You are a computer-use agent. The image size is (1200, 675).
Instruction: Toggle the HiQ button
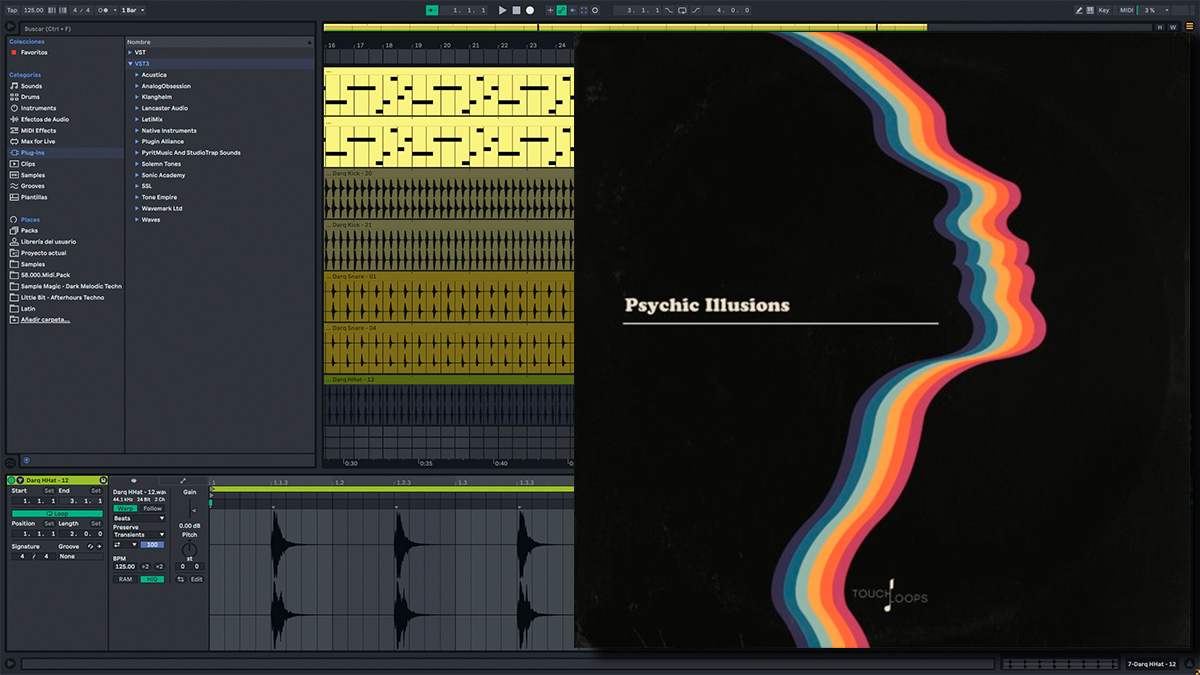(152, 579)
